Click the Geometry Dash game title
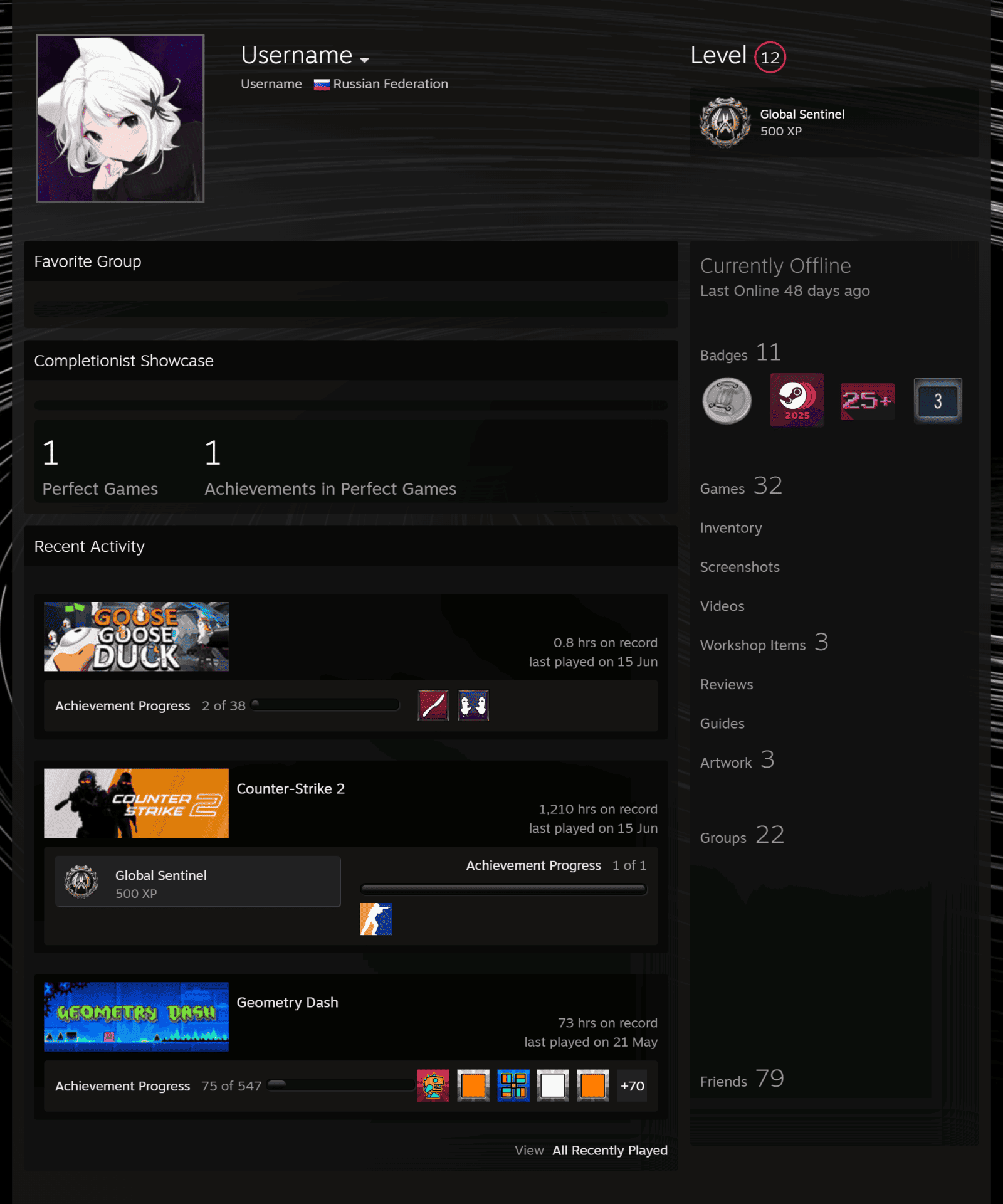Image resolution: width=1003 pixels, height=1204 pixels. click(x=287, y=1003)
